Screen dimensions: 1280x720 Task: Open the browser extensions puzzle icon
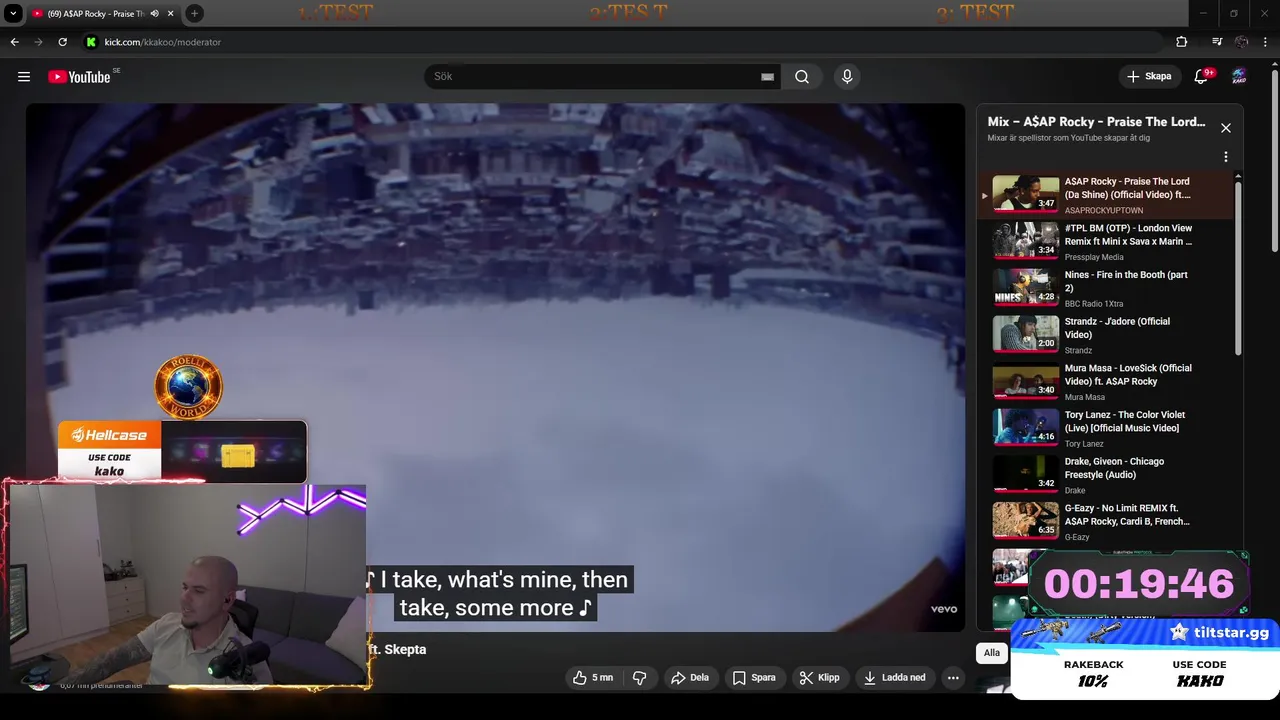coord(1182,42)
